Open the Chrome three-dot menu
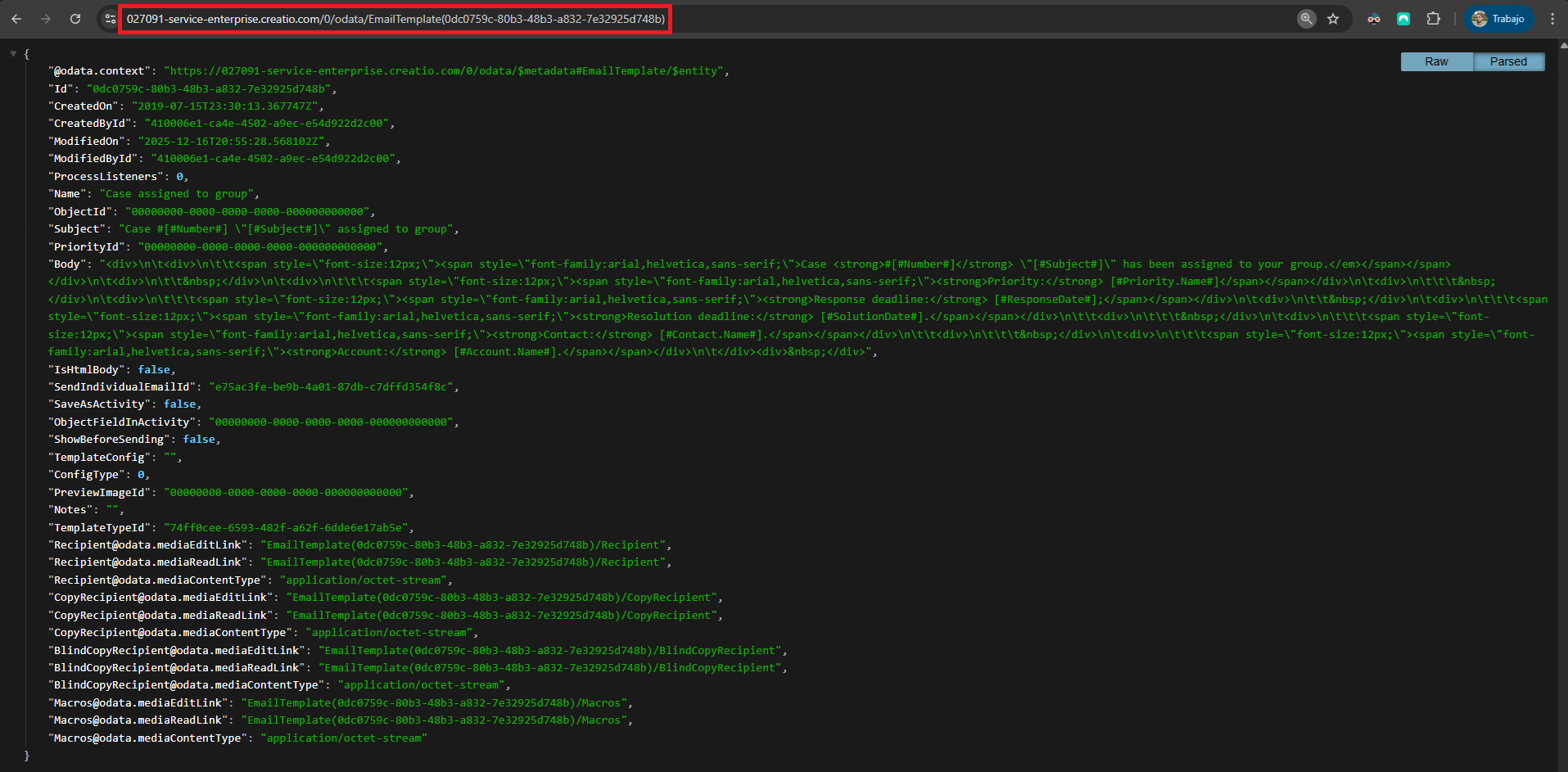Image resolution: width=1568 pixels, height=772 pixels. coord(1552,19)
